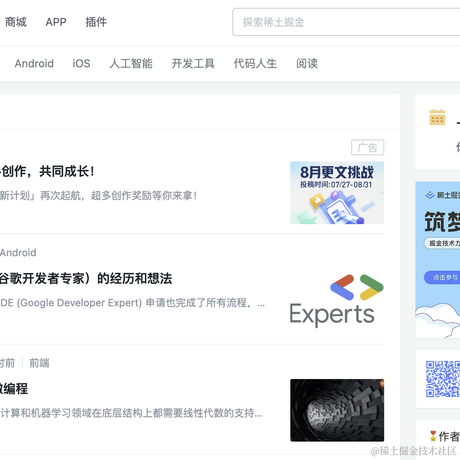Viewport: 460px width, 460px height.
Task: Open the article title ending in 编程
Action: click(x=14, y=388)
